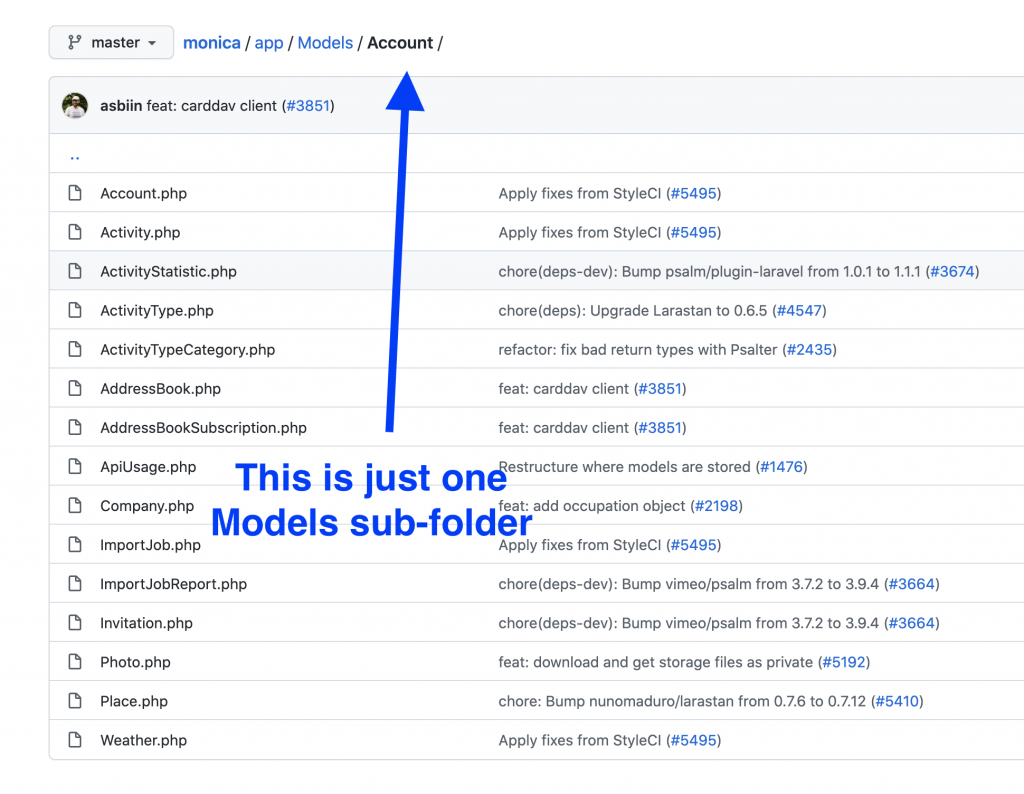This screenshot has height=794, width=1024.
Task: Open the Models breadcrumb folder
Action: pyautogui.click(x=325, y=43)
